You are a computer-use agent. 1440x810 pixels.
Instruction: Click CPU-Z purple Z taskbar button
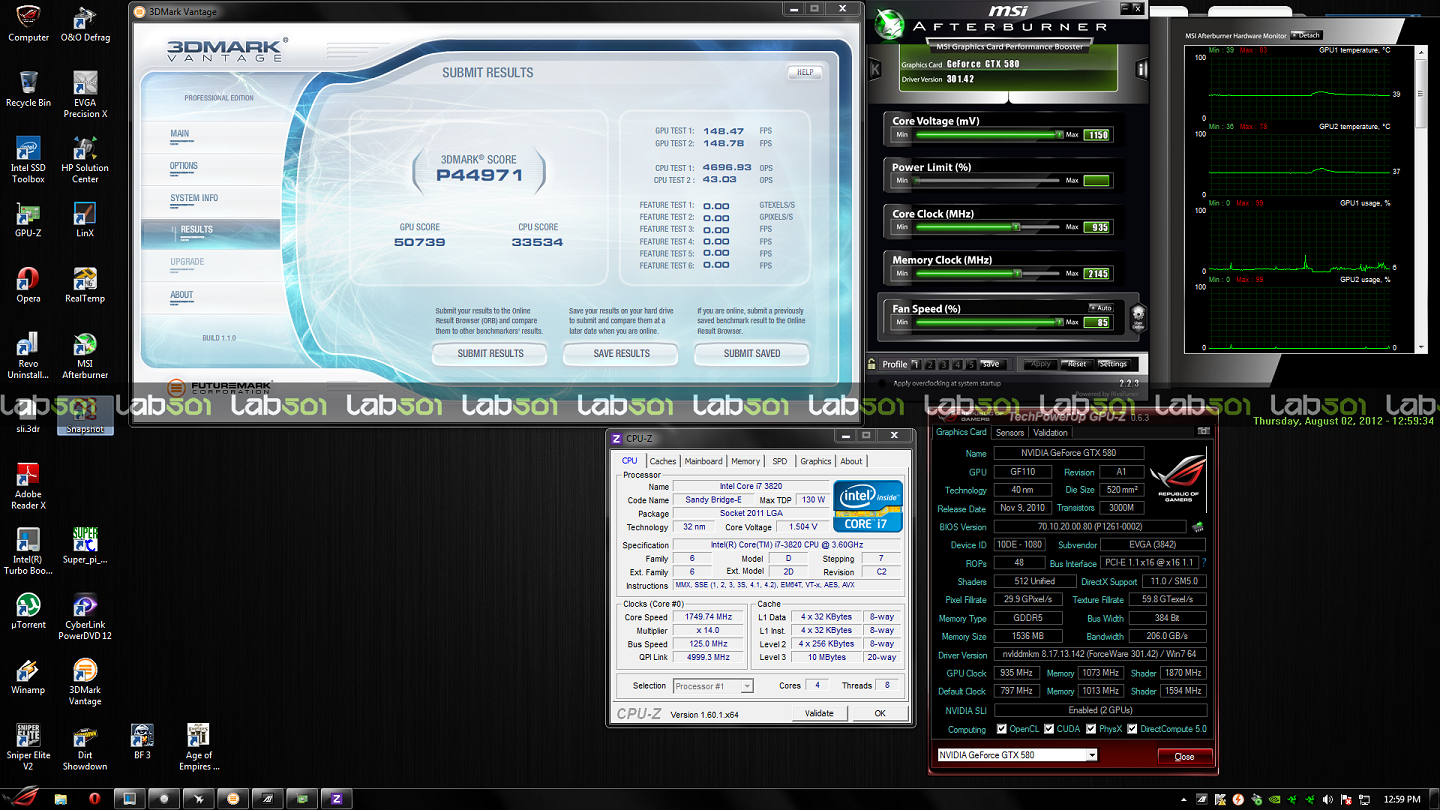[336, 799]
